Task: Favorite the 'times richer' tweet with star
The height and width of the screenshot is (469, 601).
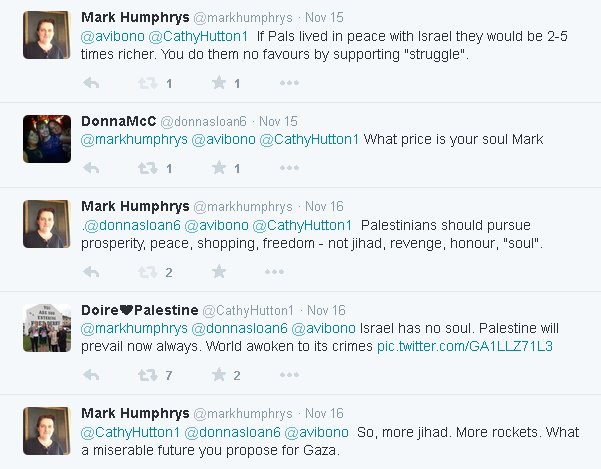Action: [219, 83]
